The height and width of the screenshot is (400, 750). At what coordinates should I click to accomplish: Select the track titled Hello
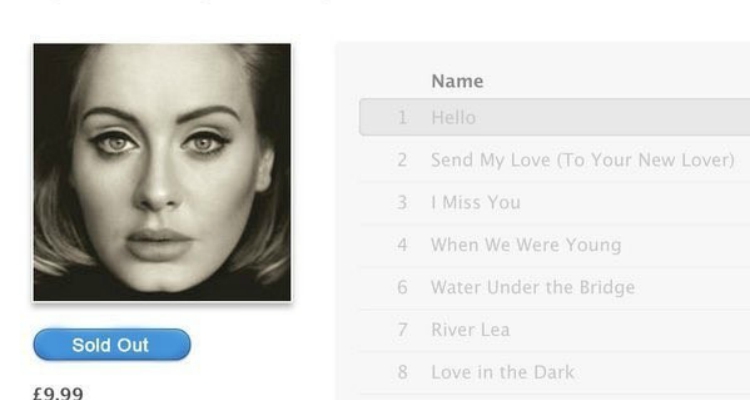coord(453,118)
